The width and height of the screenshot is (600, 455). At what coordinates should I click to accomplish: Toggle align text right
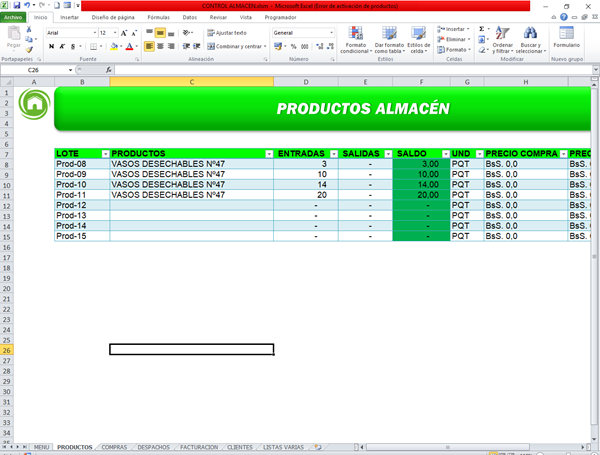click(x=171, y=46)
